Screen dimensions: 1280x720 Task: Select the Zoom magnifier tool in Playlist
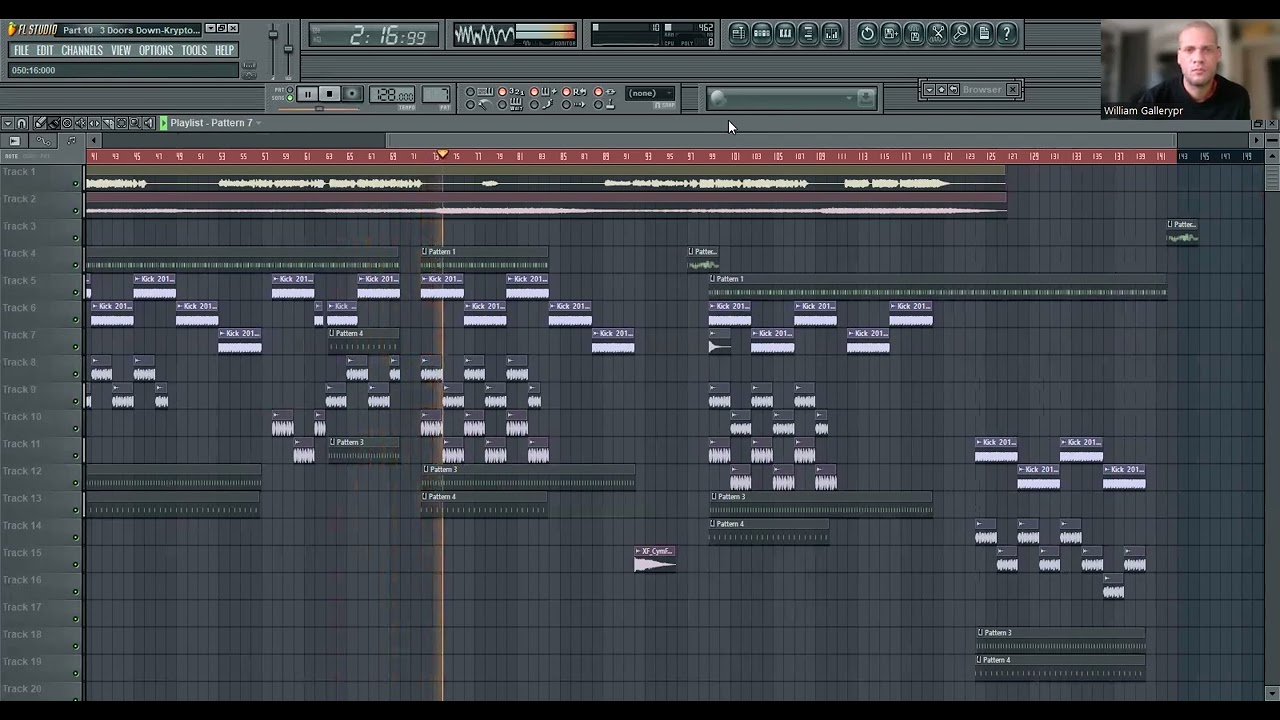[x=135, y=123]
